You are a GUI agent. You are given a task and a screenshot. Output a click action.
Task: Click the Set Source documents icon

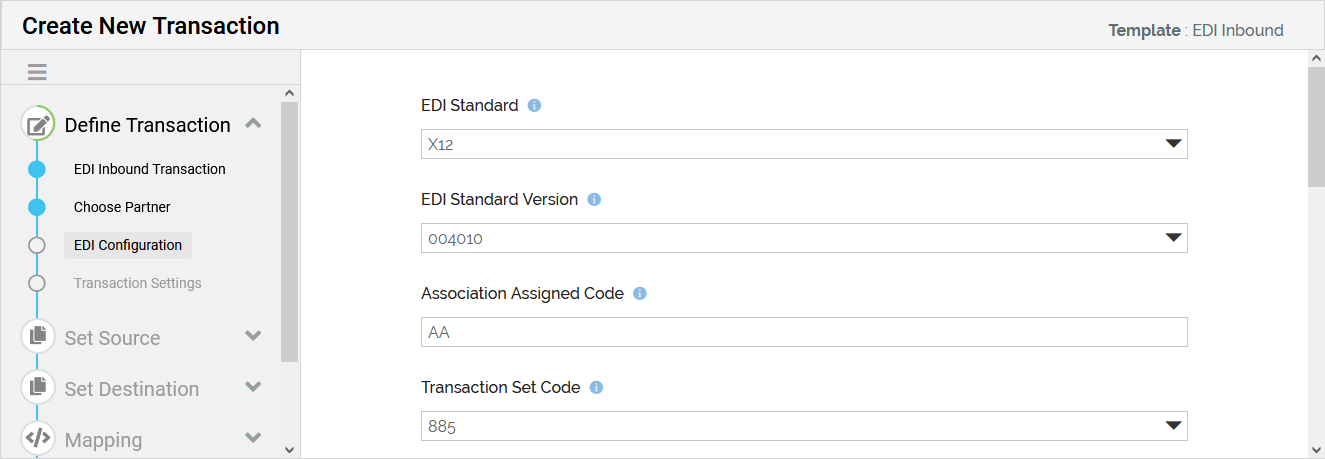coord(38,337)
